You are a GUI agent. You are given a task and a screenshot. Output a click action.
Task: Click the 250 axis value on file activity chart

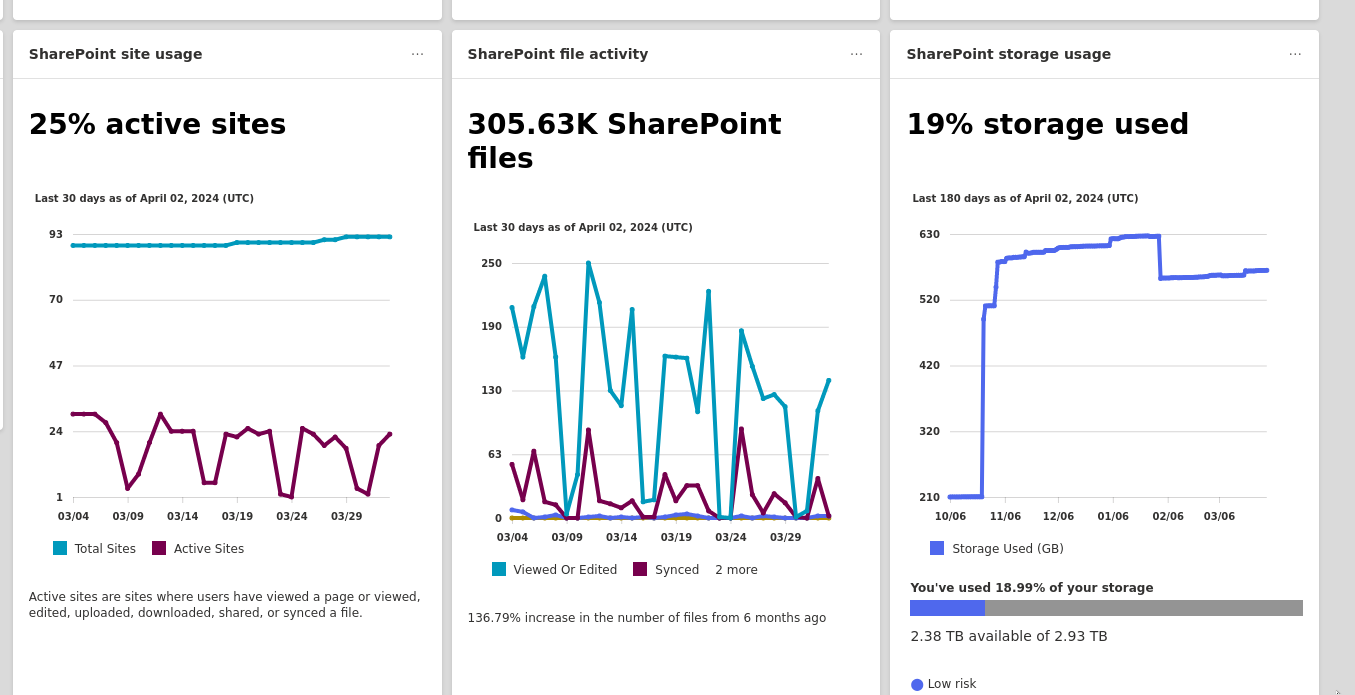coord(492,264)
